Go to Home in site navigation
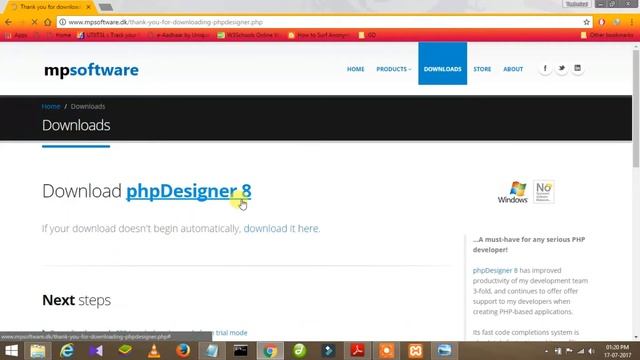The width and height of the screenshot is (640, 360). 356,69
